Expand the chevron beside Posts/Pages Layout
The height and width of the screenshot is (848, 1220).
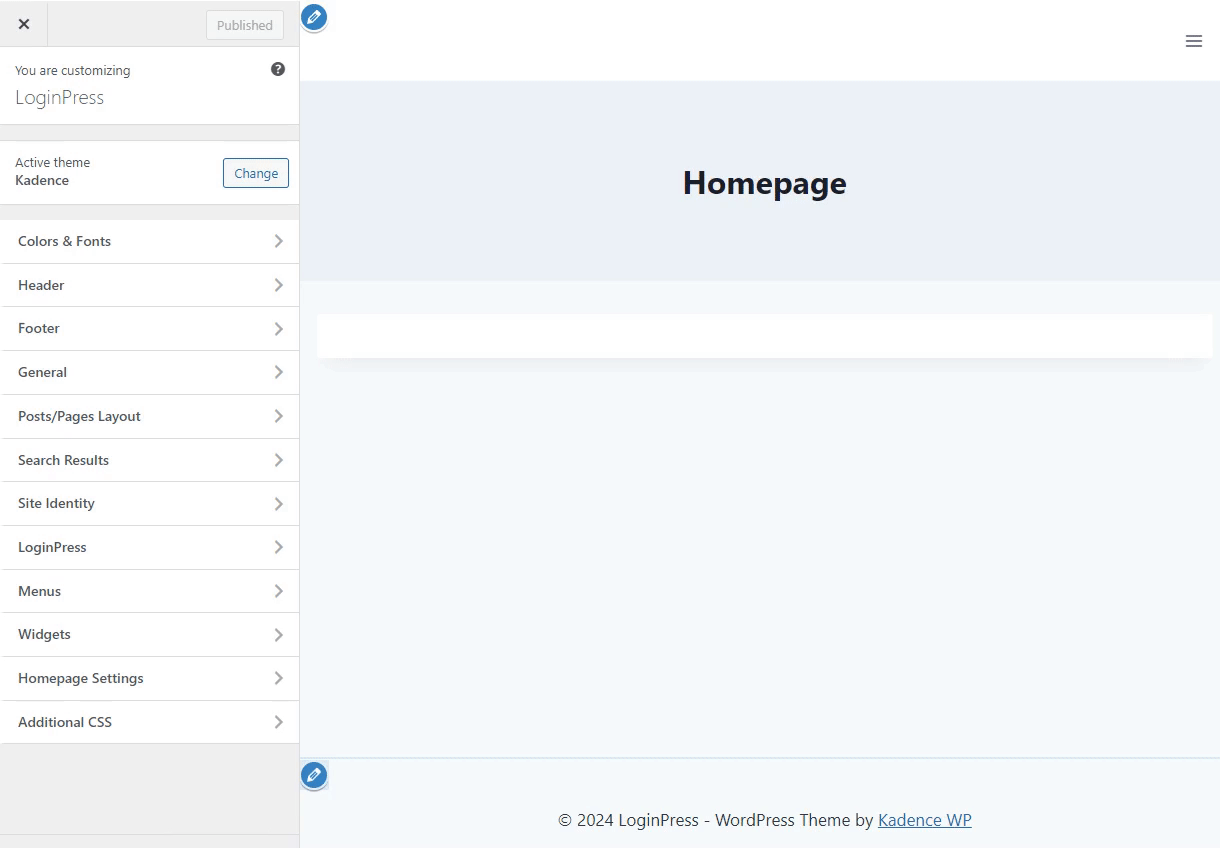tap(278, 416)
